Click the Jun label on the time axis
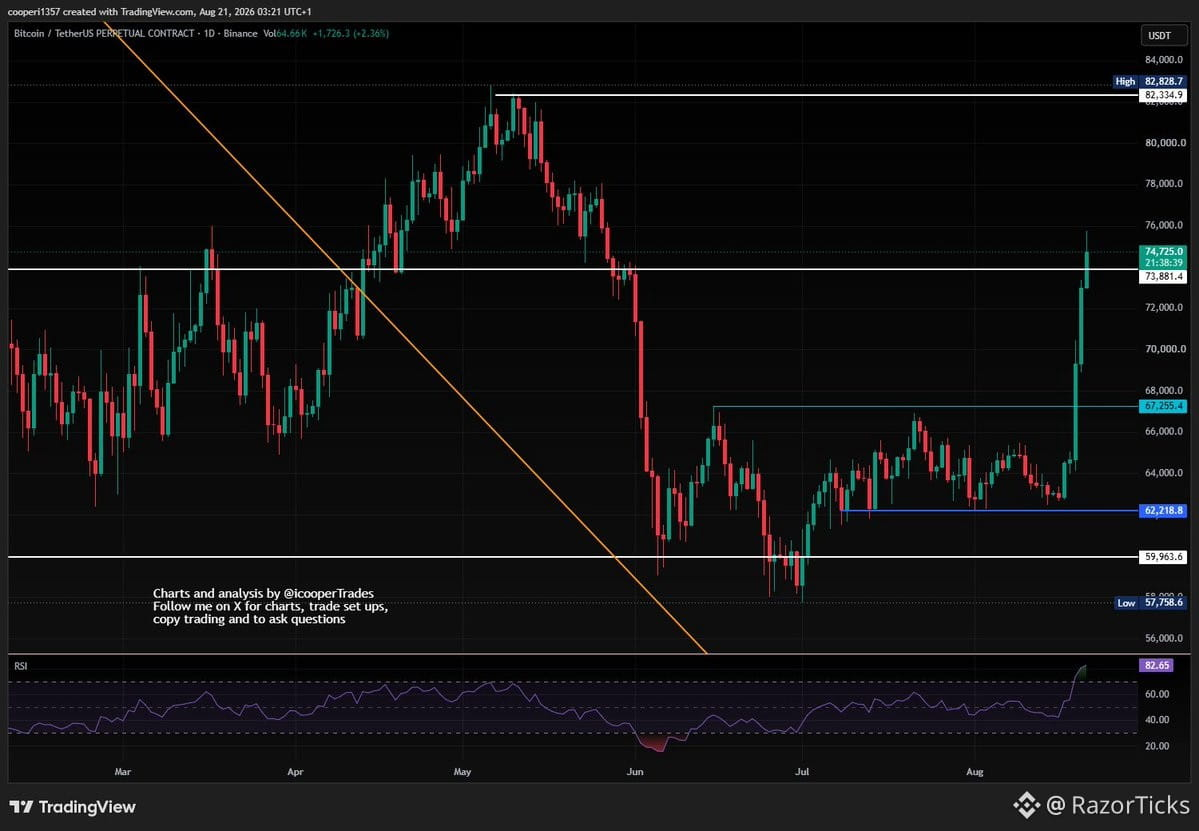Image resolution: width=1199 pixels, height=831 pixels. 635,771
